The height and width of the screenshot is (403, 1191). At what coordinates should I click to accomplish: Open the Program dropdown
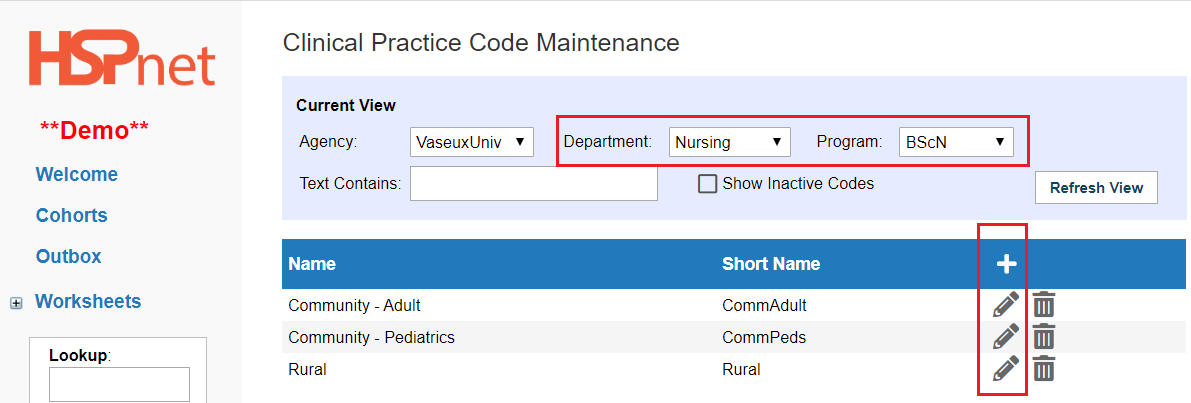tap(956, 142)
